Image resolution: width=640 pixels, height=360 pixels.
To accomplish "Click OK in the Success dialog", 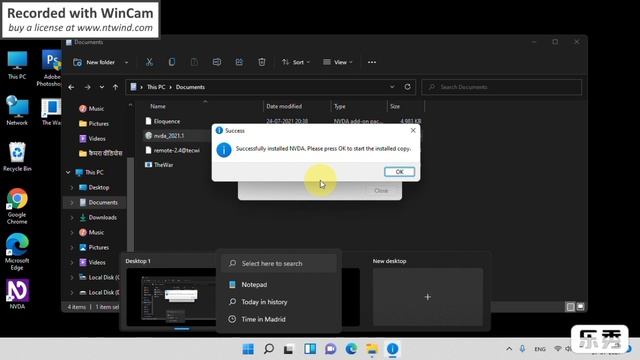I will [x=399, y=172].
